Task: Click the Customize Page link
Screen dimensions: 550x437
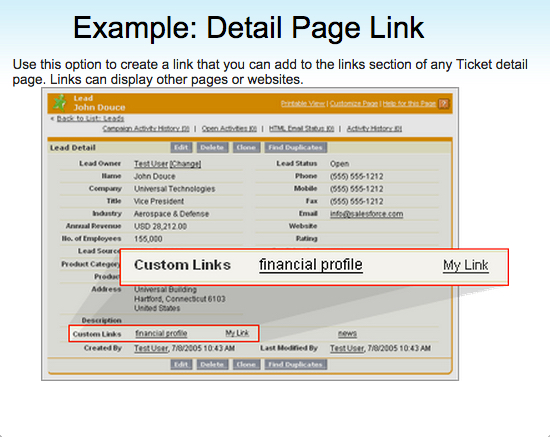Action: [x=354, y=103]
